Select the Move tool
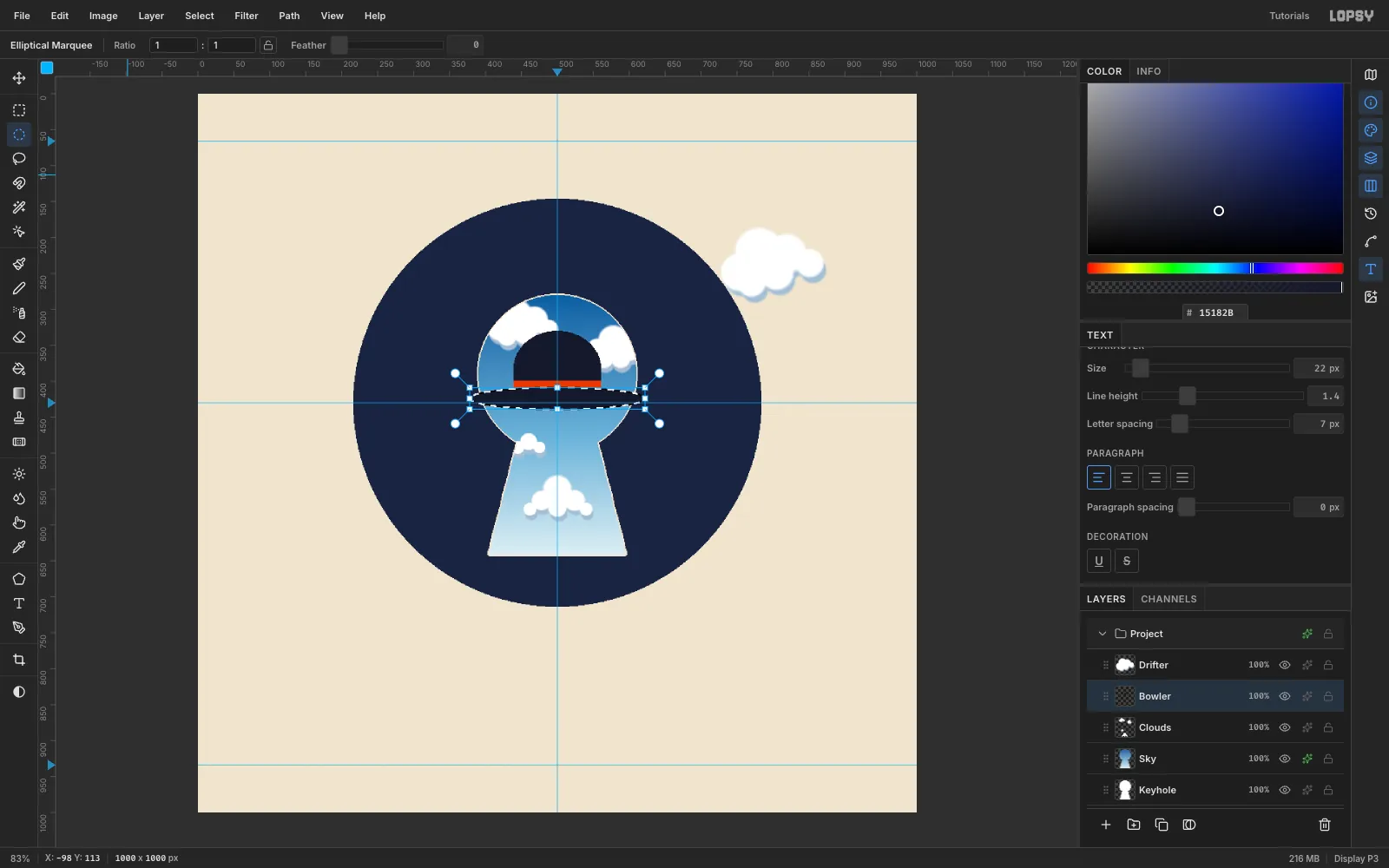 [x=19, y=78]
